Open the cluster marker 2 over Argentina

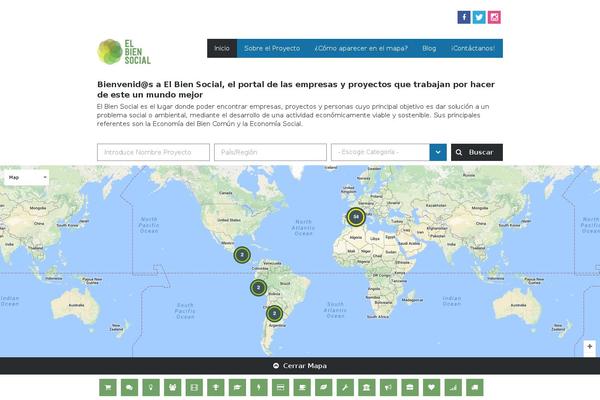pos(274,313)
